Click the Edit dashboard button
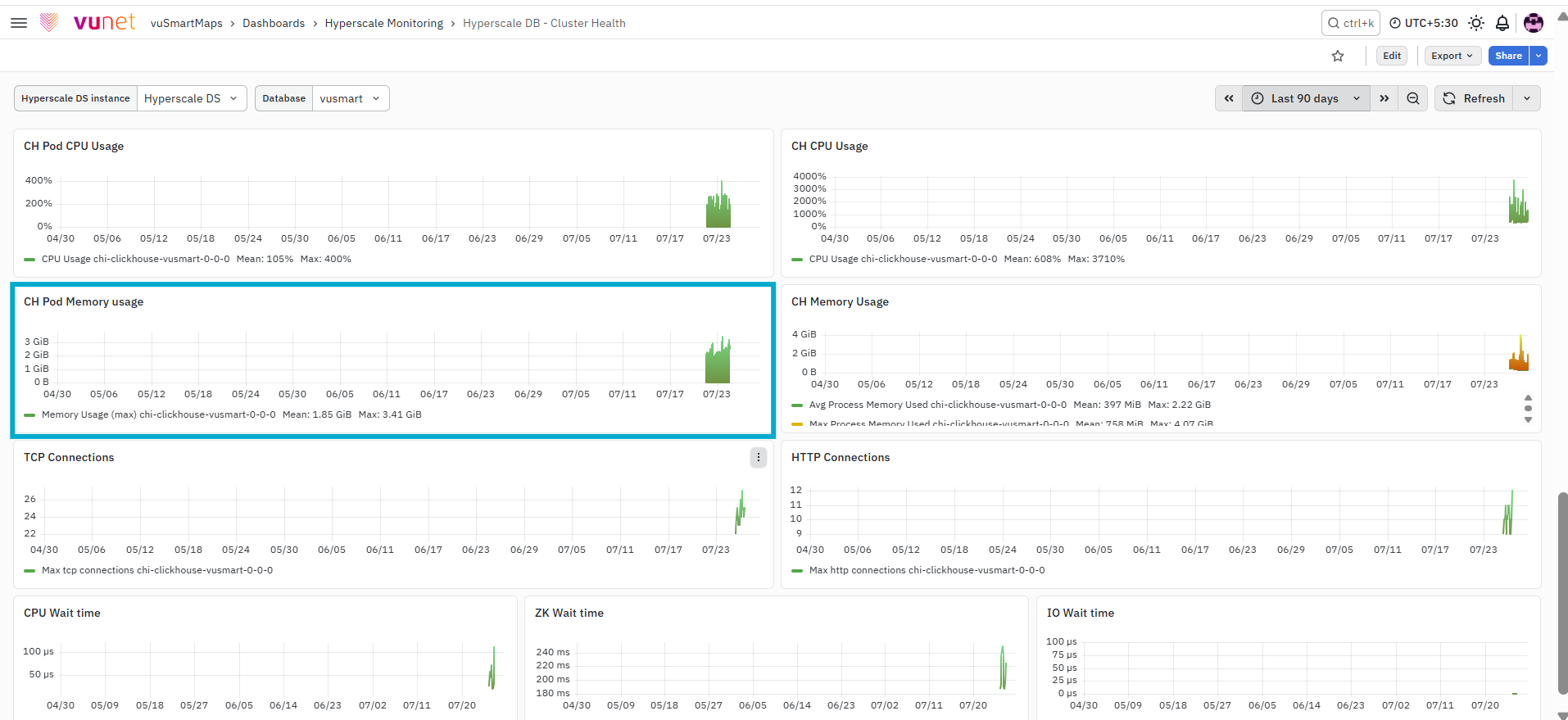 pos(1392,56)
